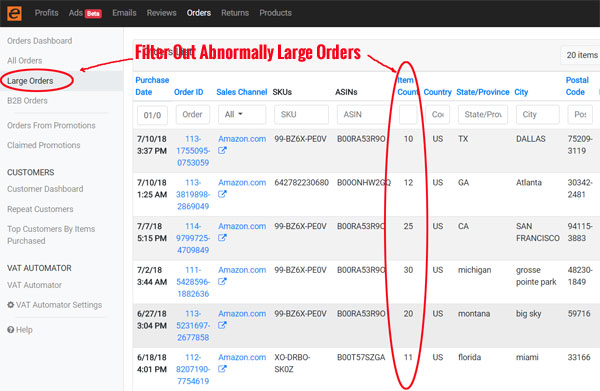
Task: Open the 20 items page size selector
Action: pyautogui.click(x=580, y=55)
